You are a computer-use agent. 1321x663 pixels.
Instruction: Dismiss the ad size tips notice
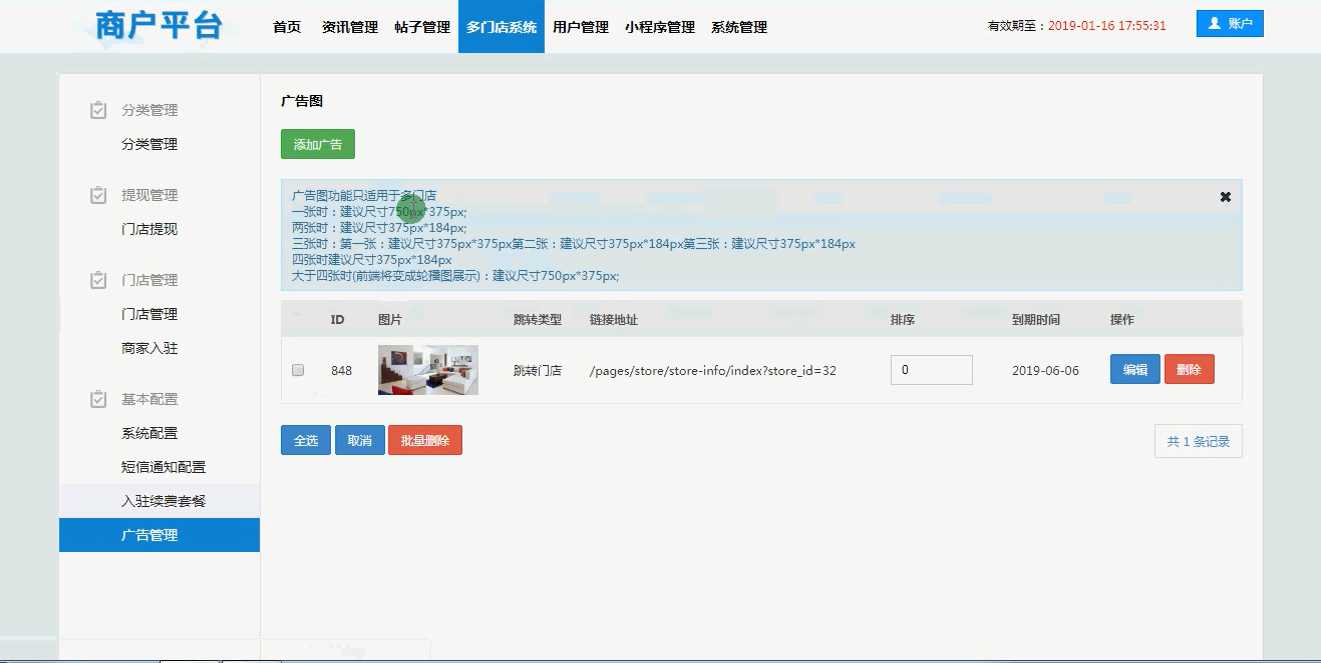pos(1225,197)
